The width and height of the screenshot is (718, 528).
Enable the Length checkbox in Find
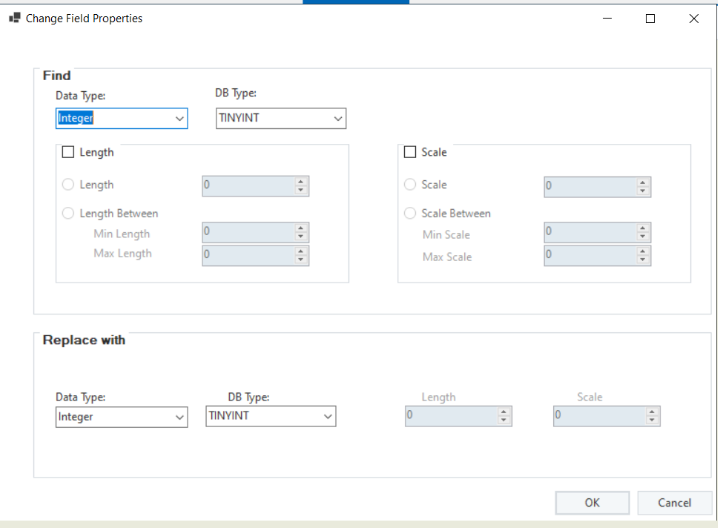coord(68,153)
